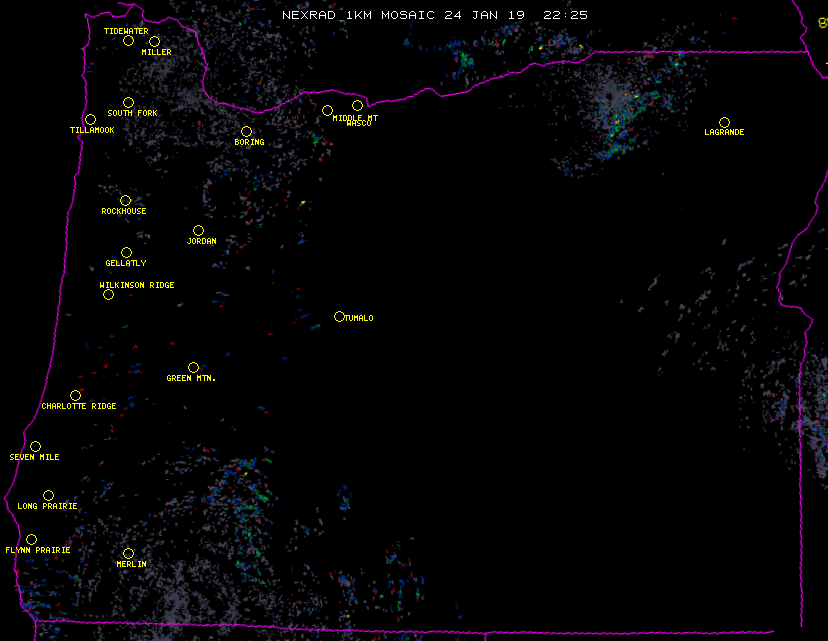
Task: Click the Long Prairie station circle
Action: pyautogui.click(x=48, y=496)
